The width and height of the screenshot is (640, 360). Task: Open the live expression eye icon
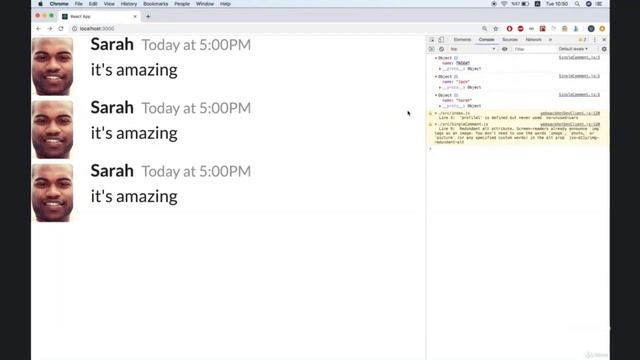[504, 49]
